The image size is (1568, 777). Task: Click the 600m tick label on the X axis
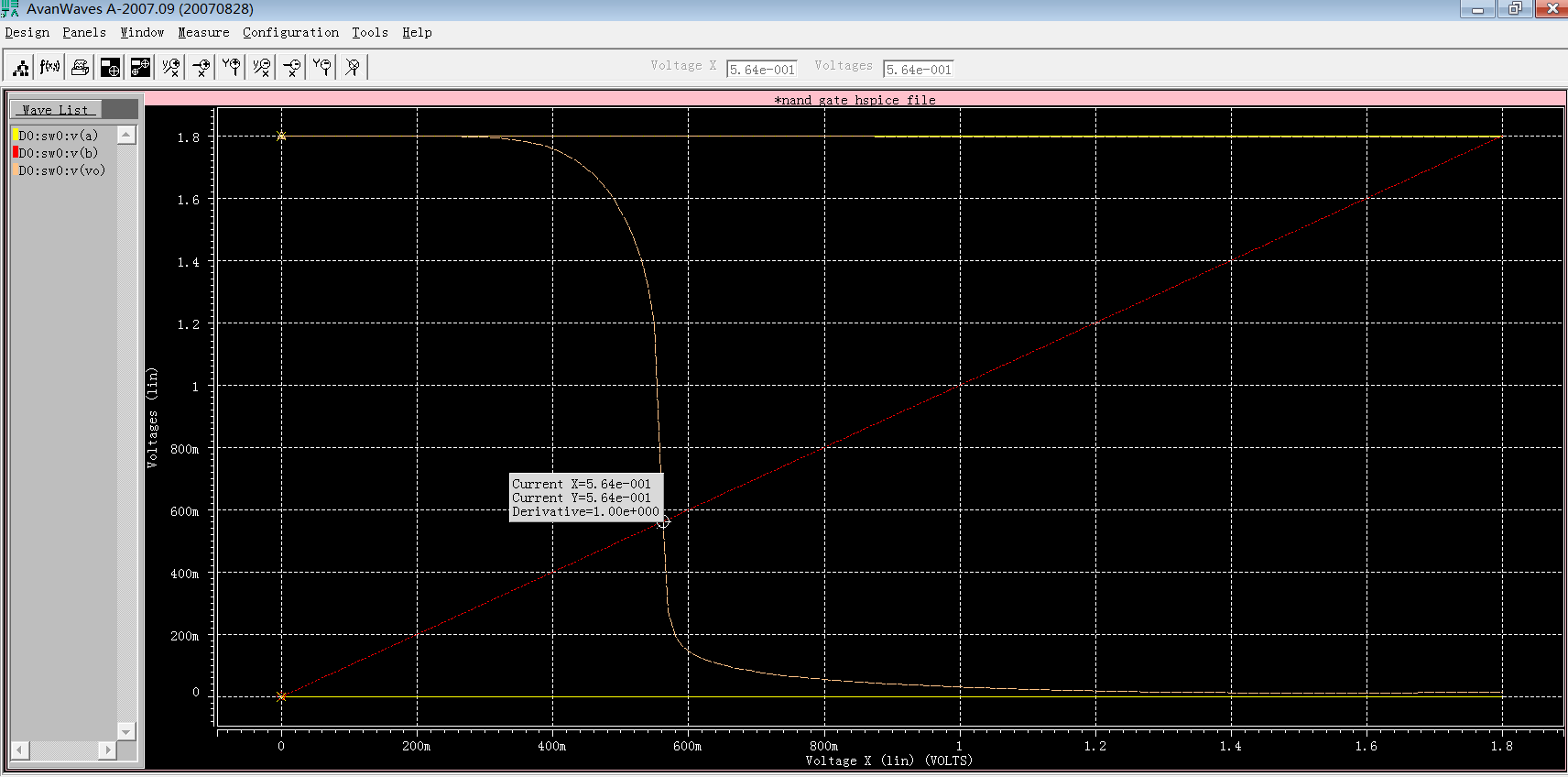click(687, 746)
